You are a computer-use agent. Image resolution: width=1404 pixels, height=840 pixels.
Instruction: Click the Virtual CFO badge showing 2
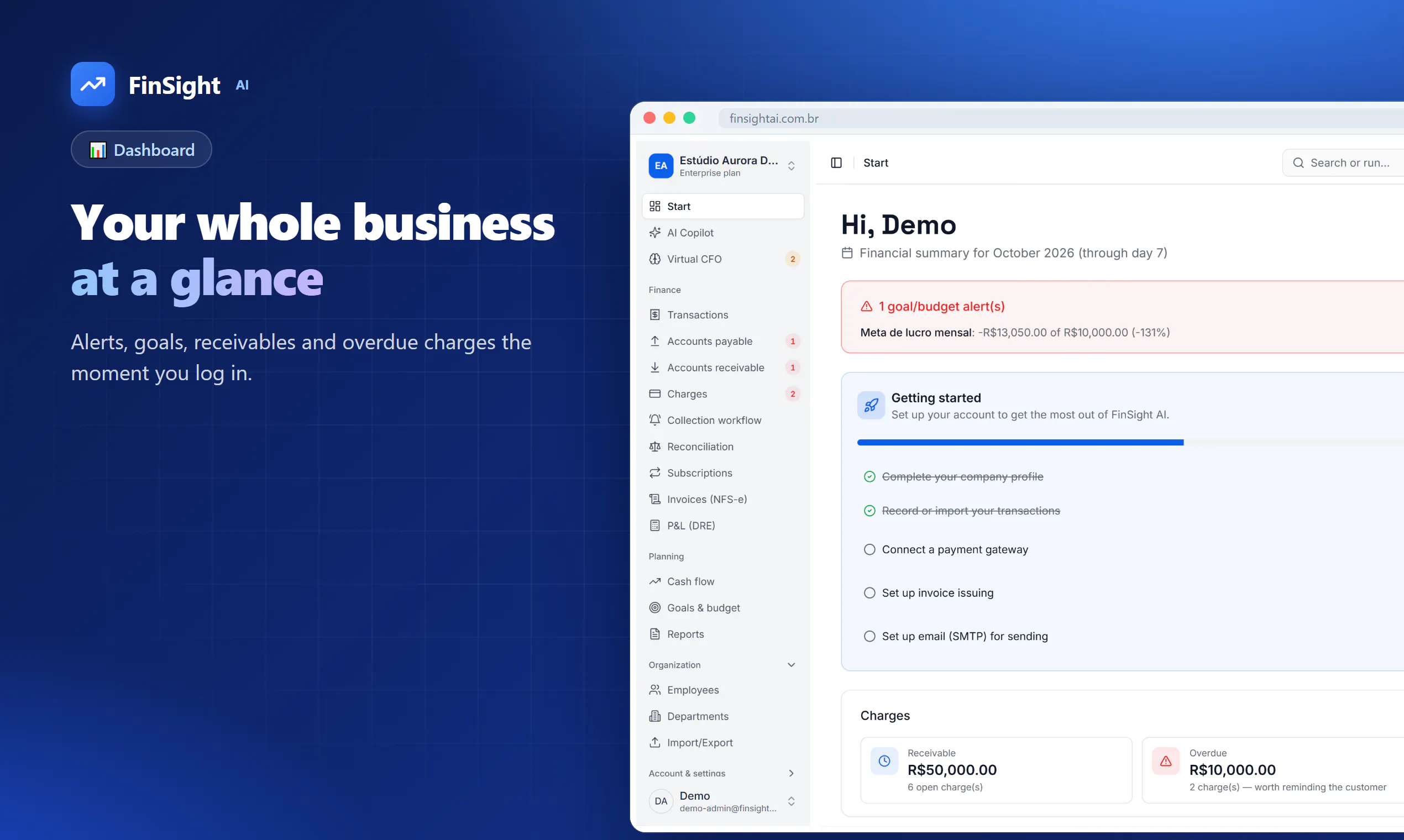(x=793, y=259)
